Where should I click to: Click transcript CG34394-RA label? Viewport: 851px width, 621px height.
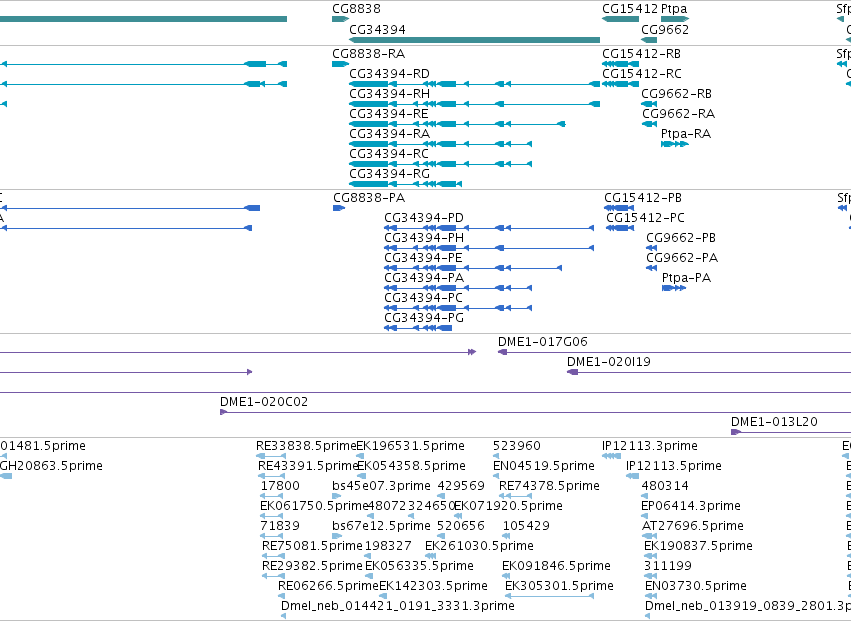click(x=389, y=134)
